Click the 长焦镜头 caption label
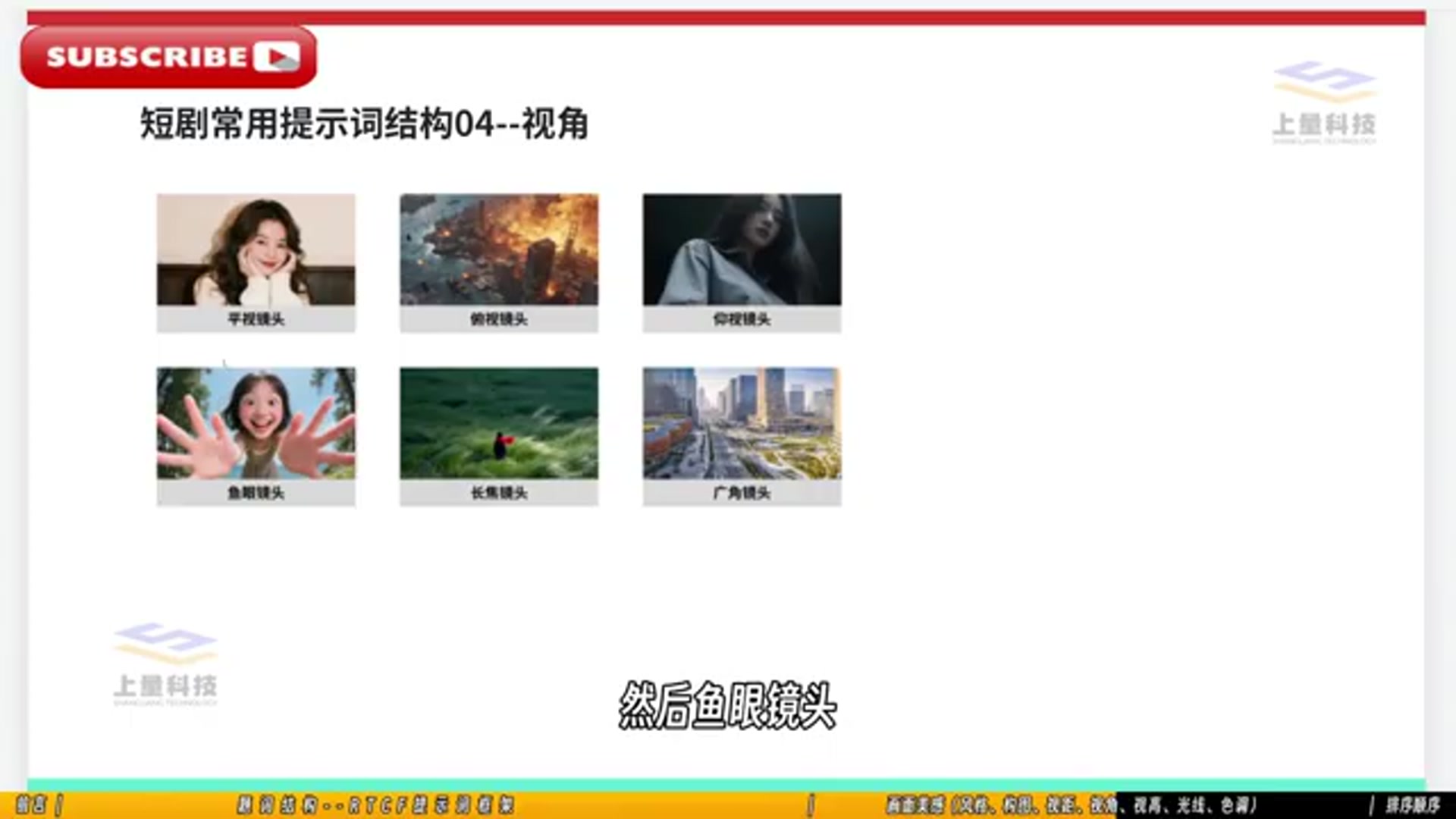This screenshot has height=819, width=1456. click(499, 493)
